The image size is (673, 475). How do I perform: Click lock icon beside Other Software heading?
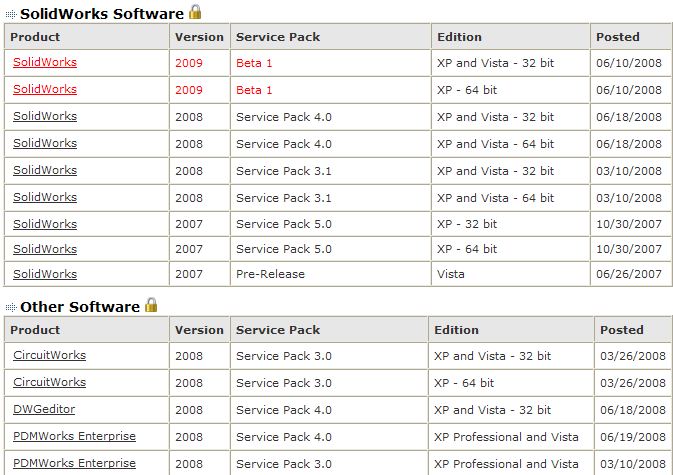152,305
